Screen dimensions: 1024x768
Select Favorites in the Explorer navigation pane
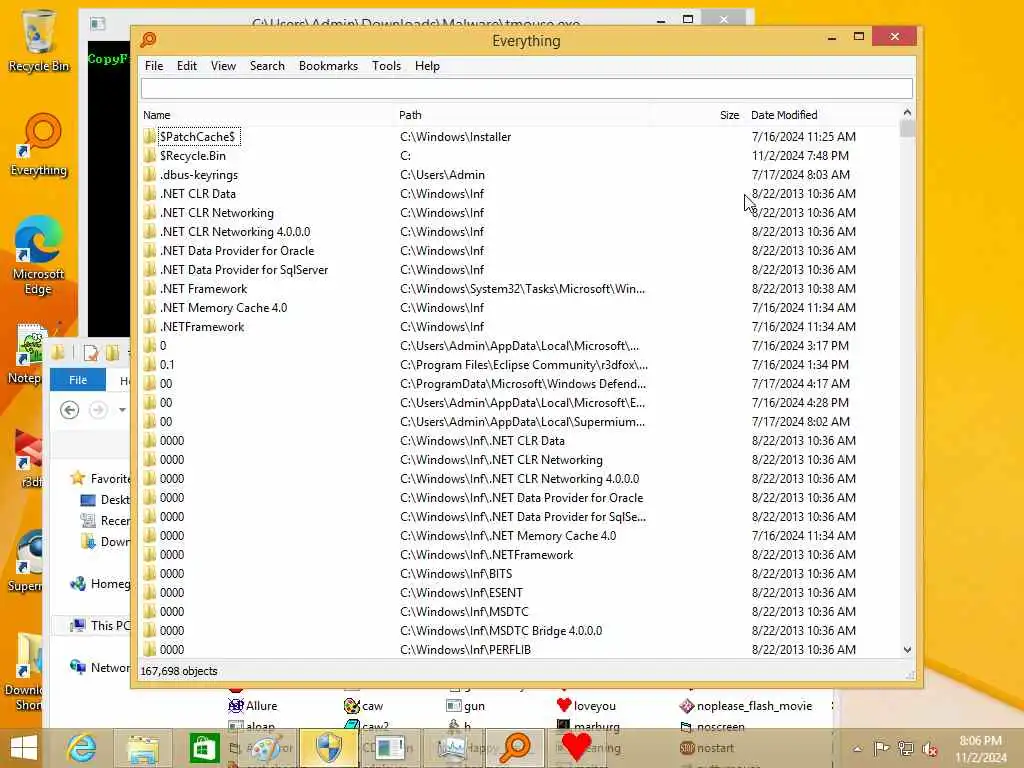point(100,479)
